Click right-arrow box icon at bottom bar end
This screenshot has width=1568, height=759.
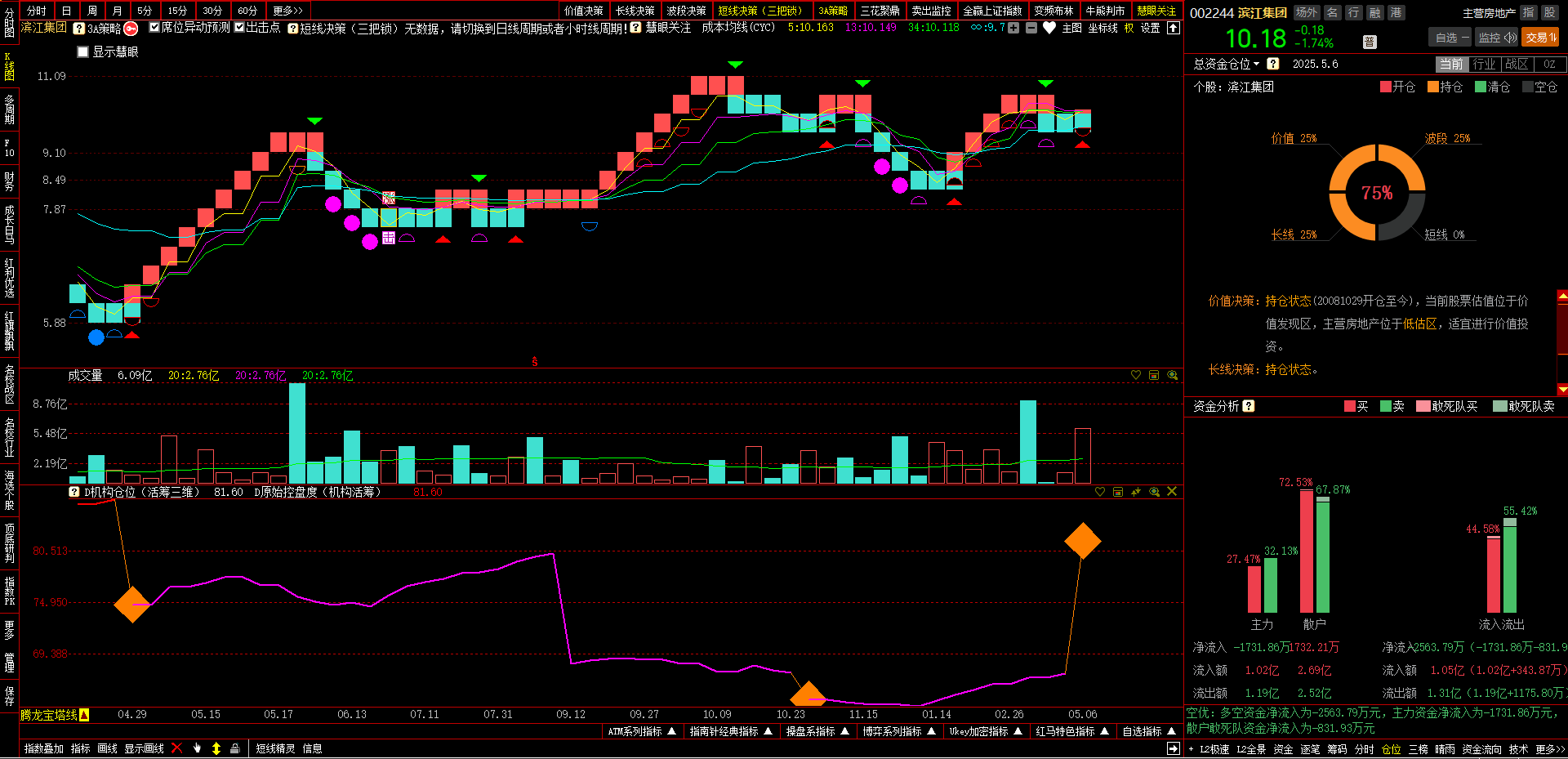[1174, 748]
